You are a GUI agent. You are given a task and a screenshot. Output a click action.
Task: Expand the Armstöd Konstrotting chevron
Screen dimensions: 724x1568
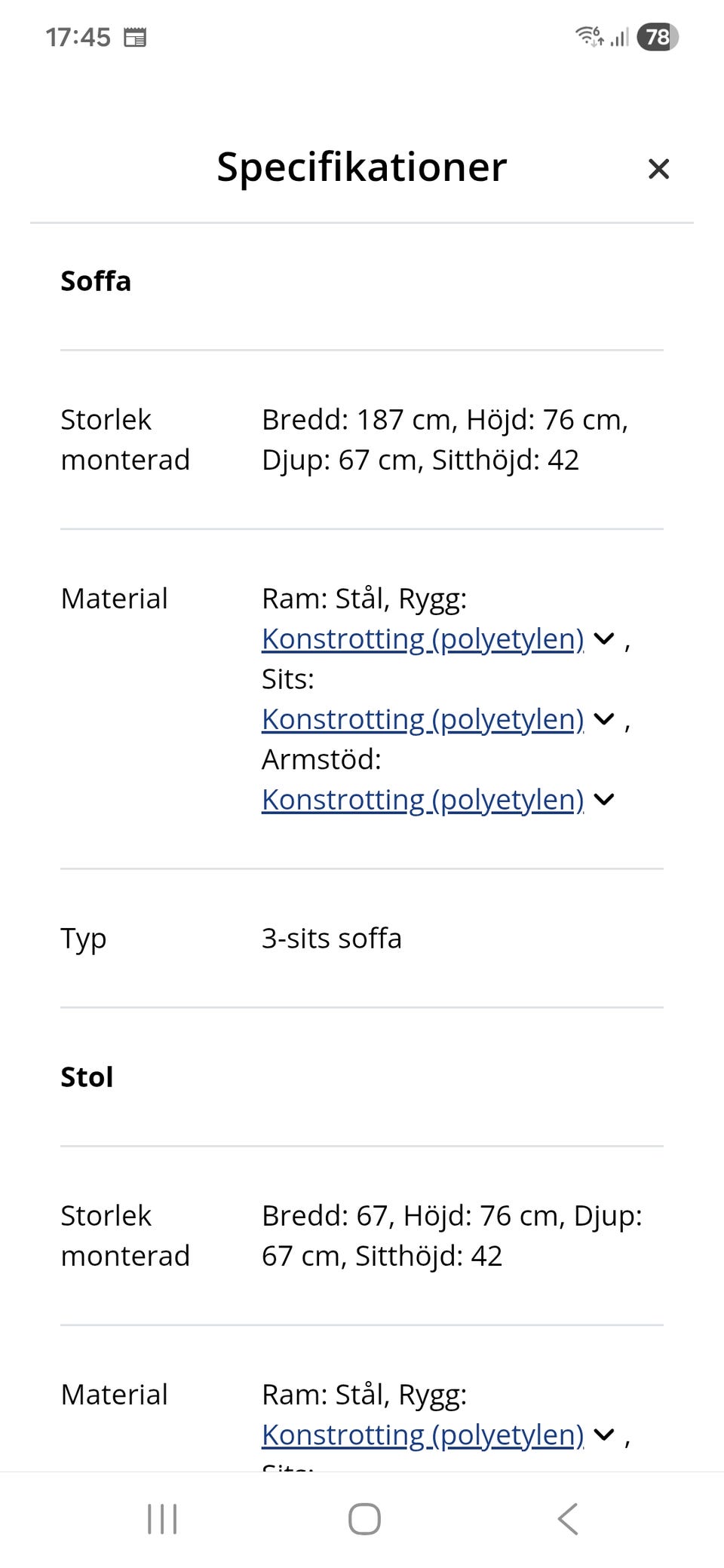603,800
